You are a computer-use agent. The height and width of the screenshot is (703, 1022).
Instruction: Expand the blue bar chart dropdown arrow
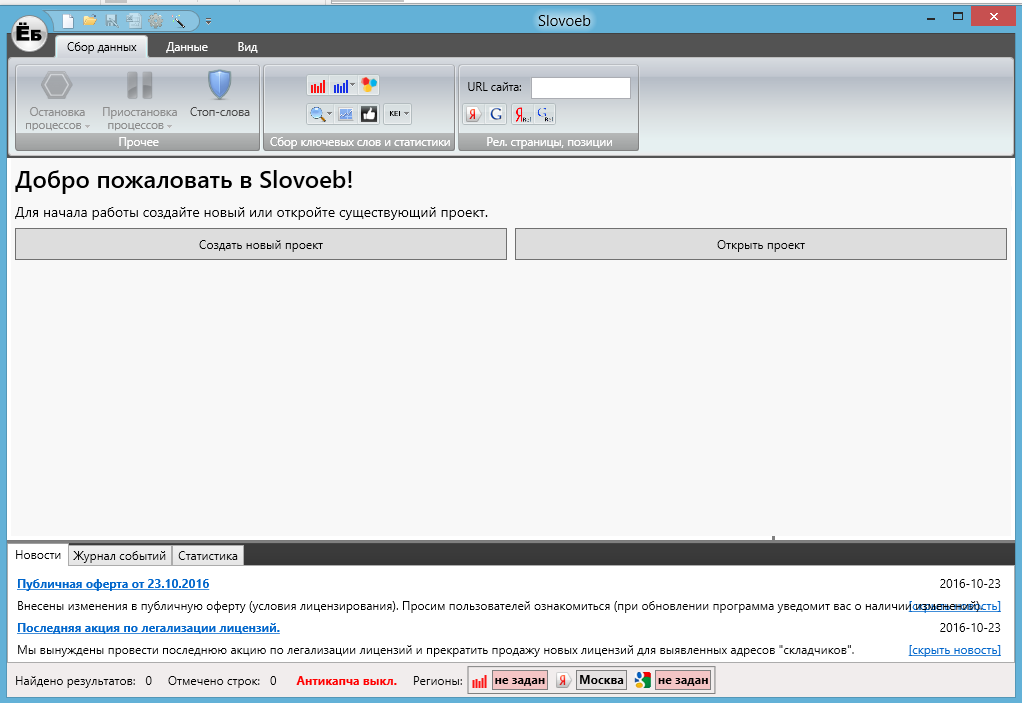pos(353,85)
